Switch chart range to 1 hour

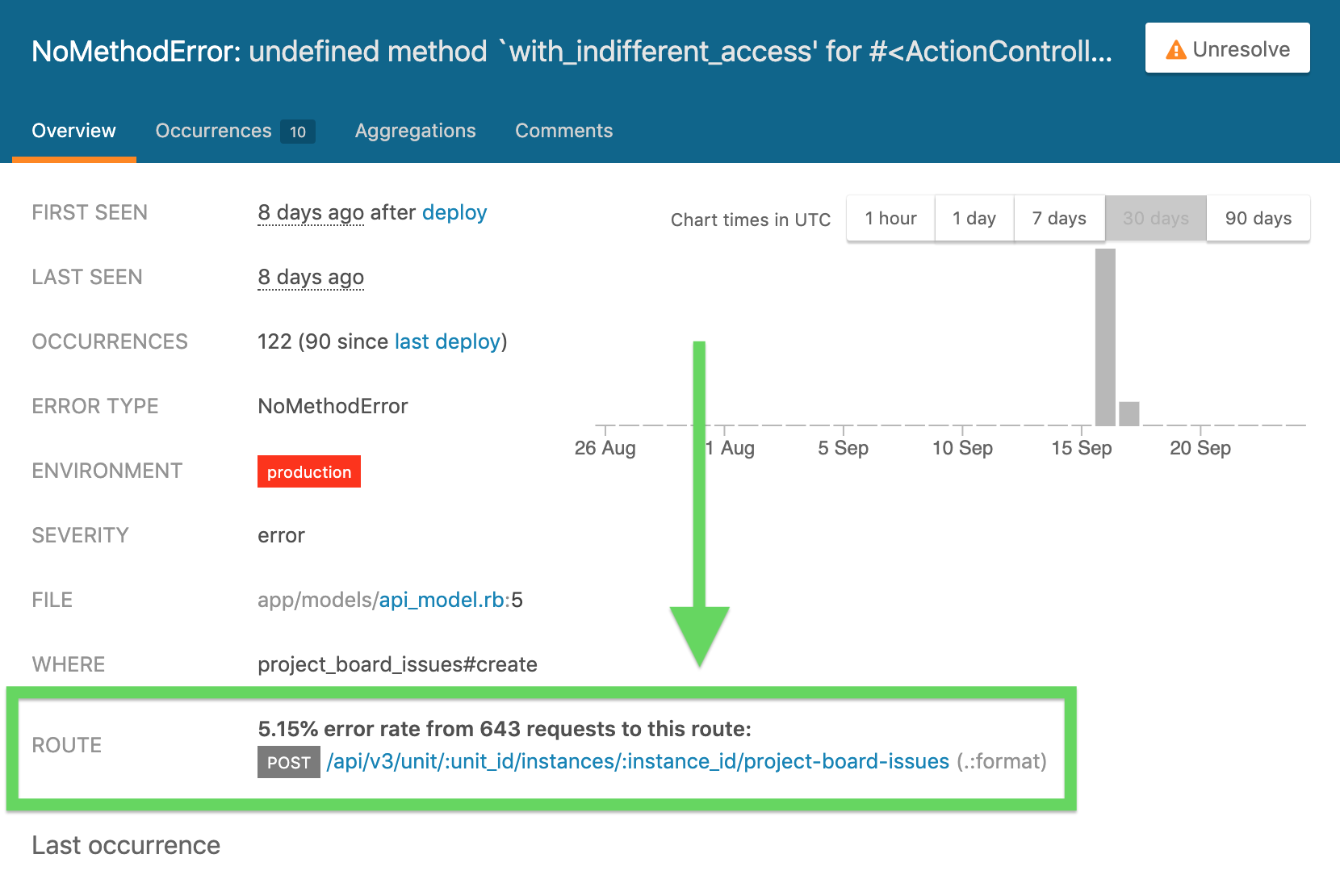[x=890, y=218]
